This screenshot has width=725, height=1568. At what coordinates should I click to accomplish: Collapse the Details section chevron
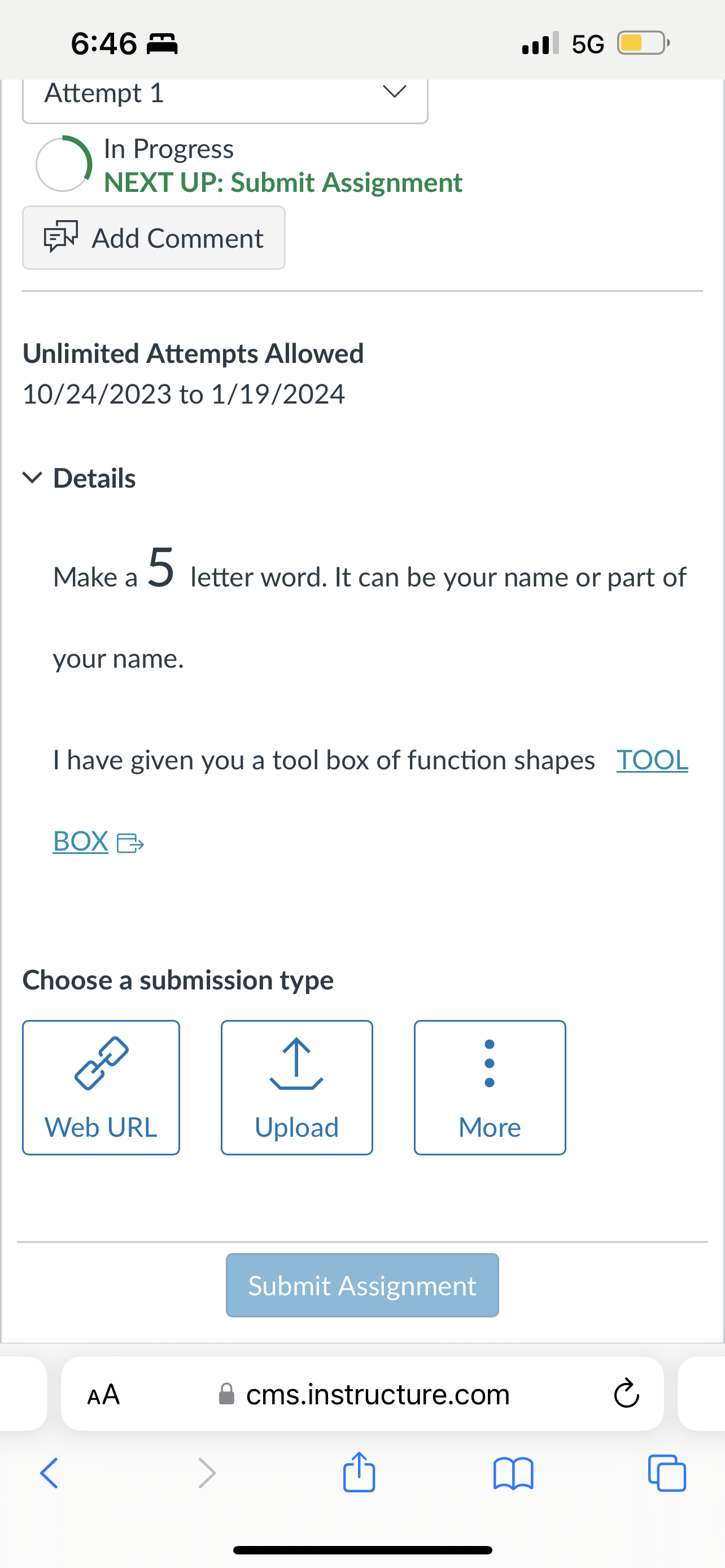[32, 478]
